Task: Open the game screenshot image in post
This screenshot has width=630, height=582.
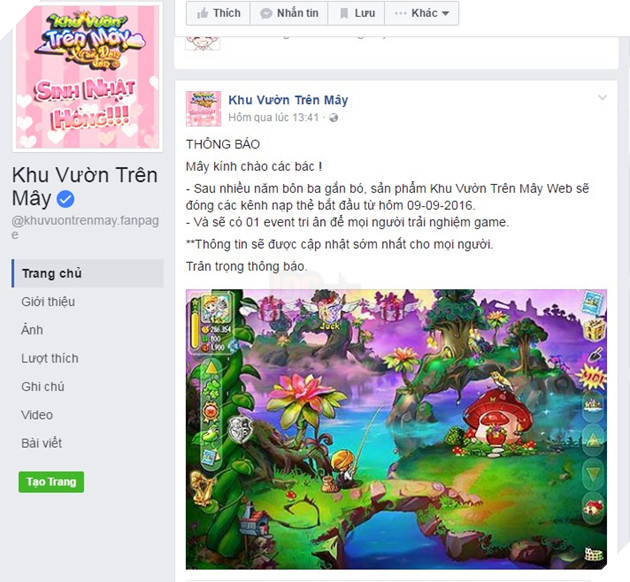Action: coord(396,429)
